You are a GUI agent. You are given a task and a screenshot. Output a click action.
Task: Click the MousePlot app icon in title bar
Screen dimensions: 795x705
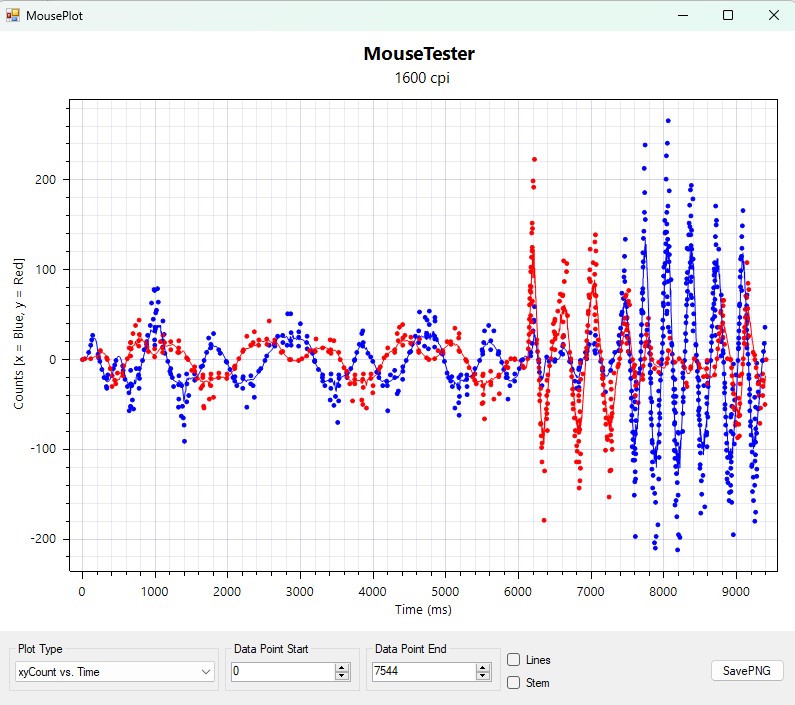13,16
